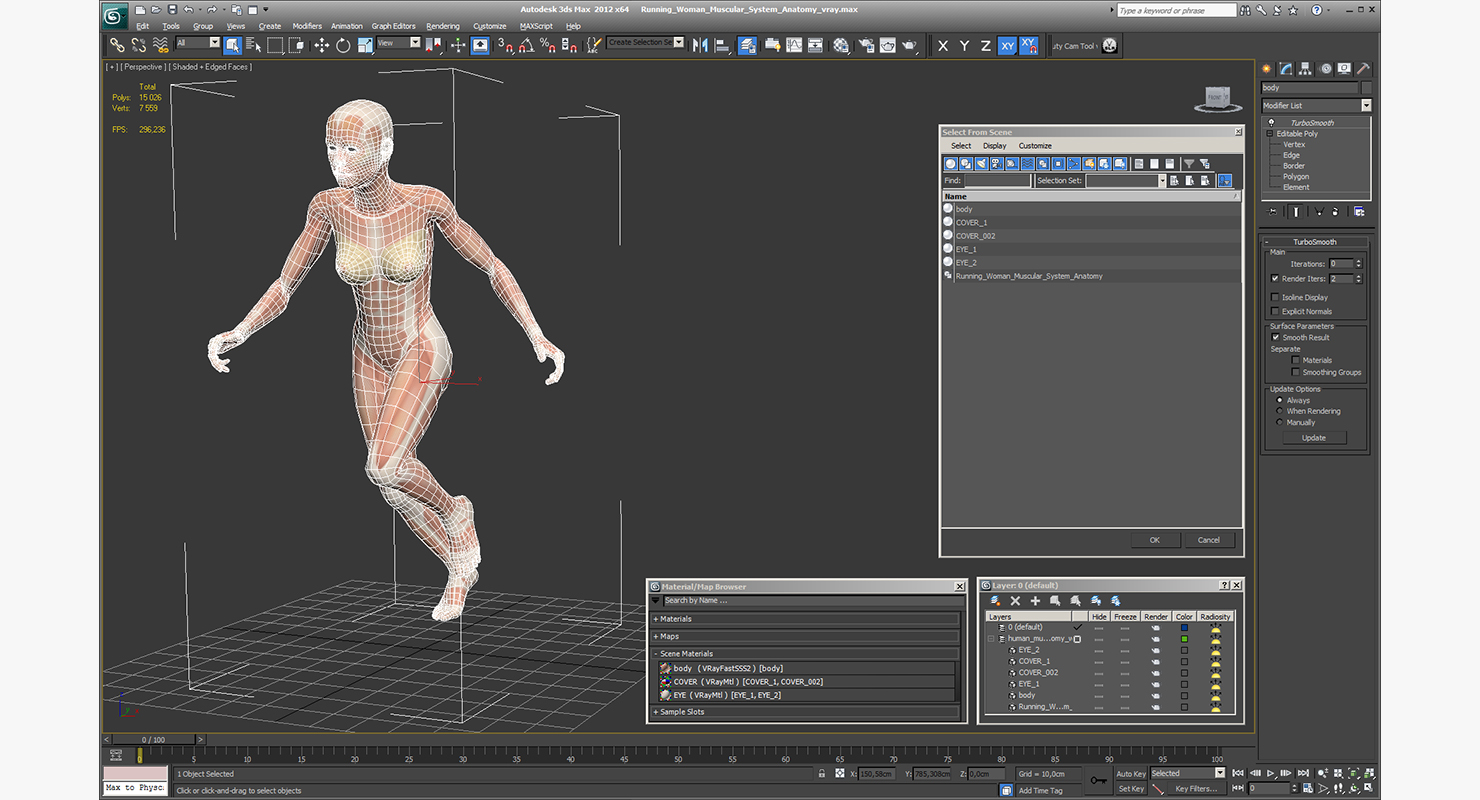Choose the Select and Uniform Scale tool

pos(365,45)
